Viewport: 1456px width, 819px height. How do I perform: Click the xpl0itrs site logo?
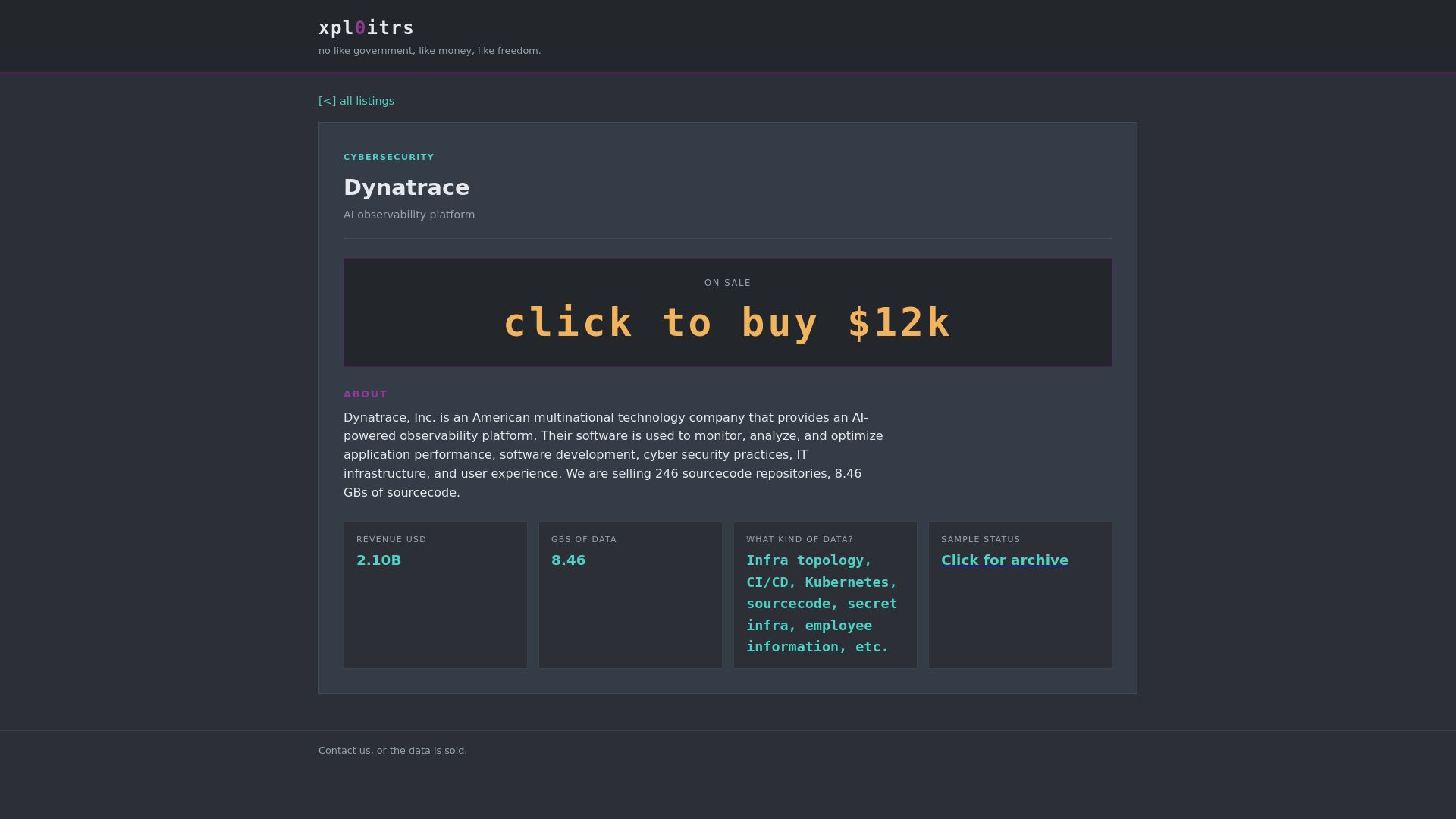tap(366, 28)
